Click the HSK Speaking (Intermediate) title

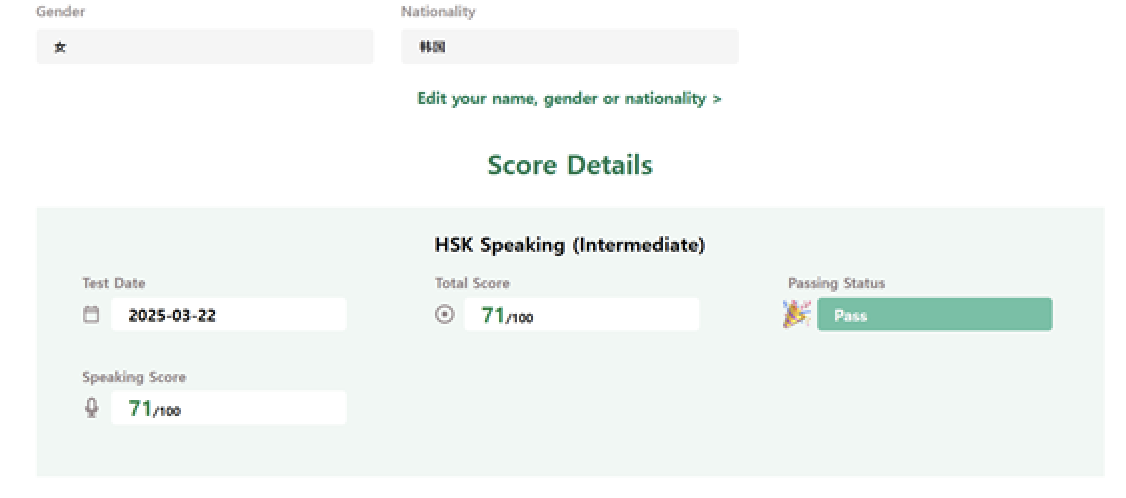569,245
